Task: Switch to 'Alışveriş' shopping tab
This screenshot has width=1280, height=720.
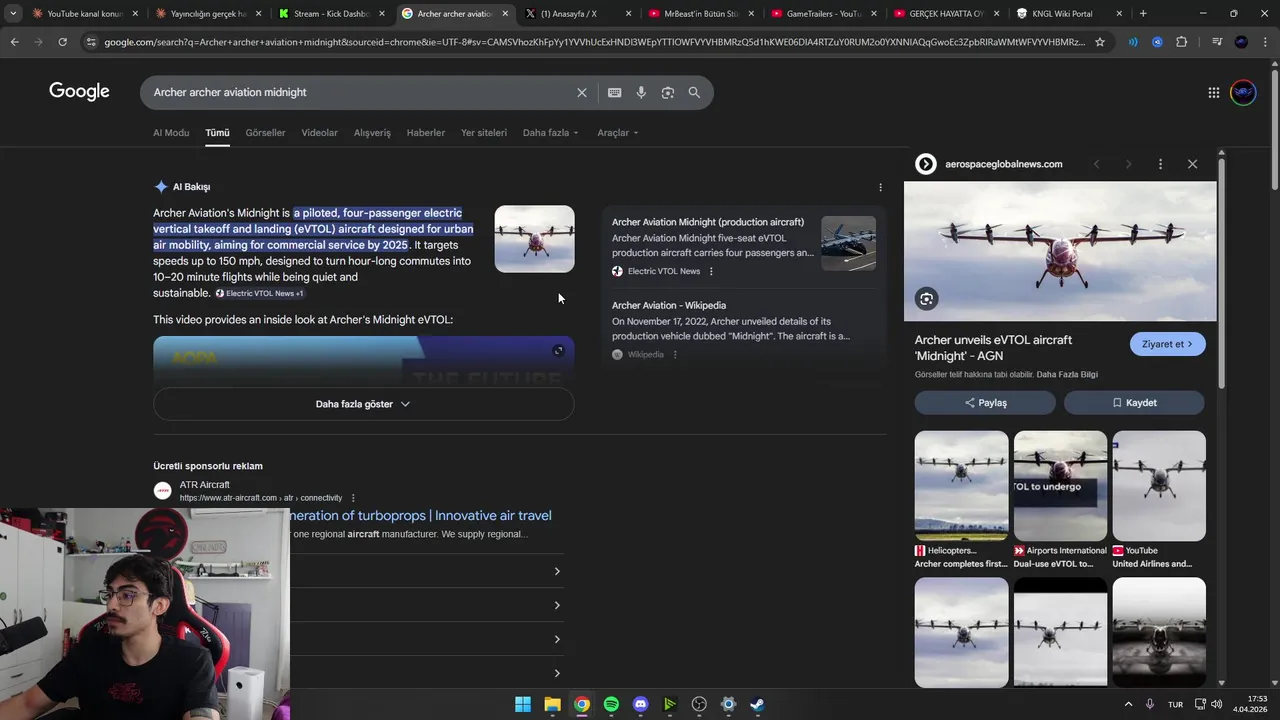Action: (372, 133)
